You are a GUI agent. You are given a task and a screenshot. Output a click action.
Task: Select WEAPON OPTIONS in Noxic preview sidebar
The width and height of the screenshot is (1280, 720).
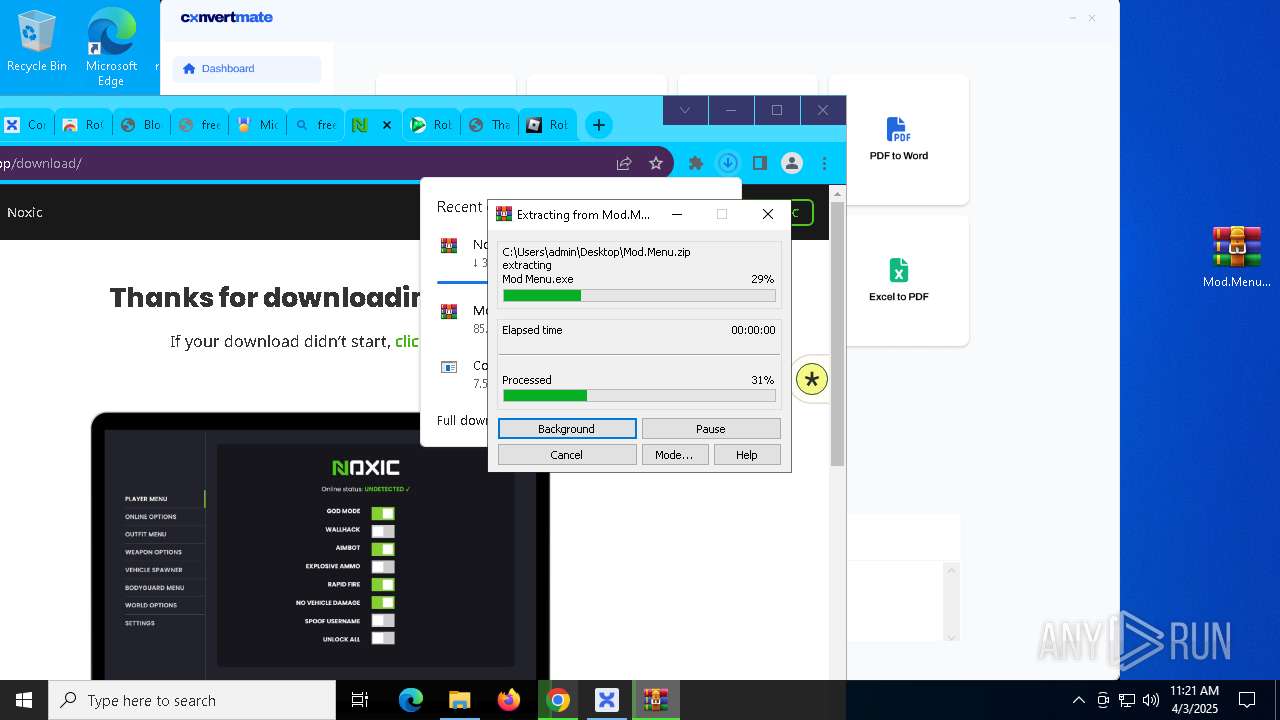[153, 552]
